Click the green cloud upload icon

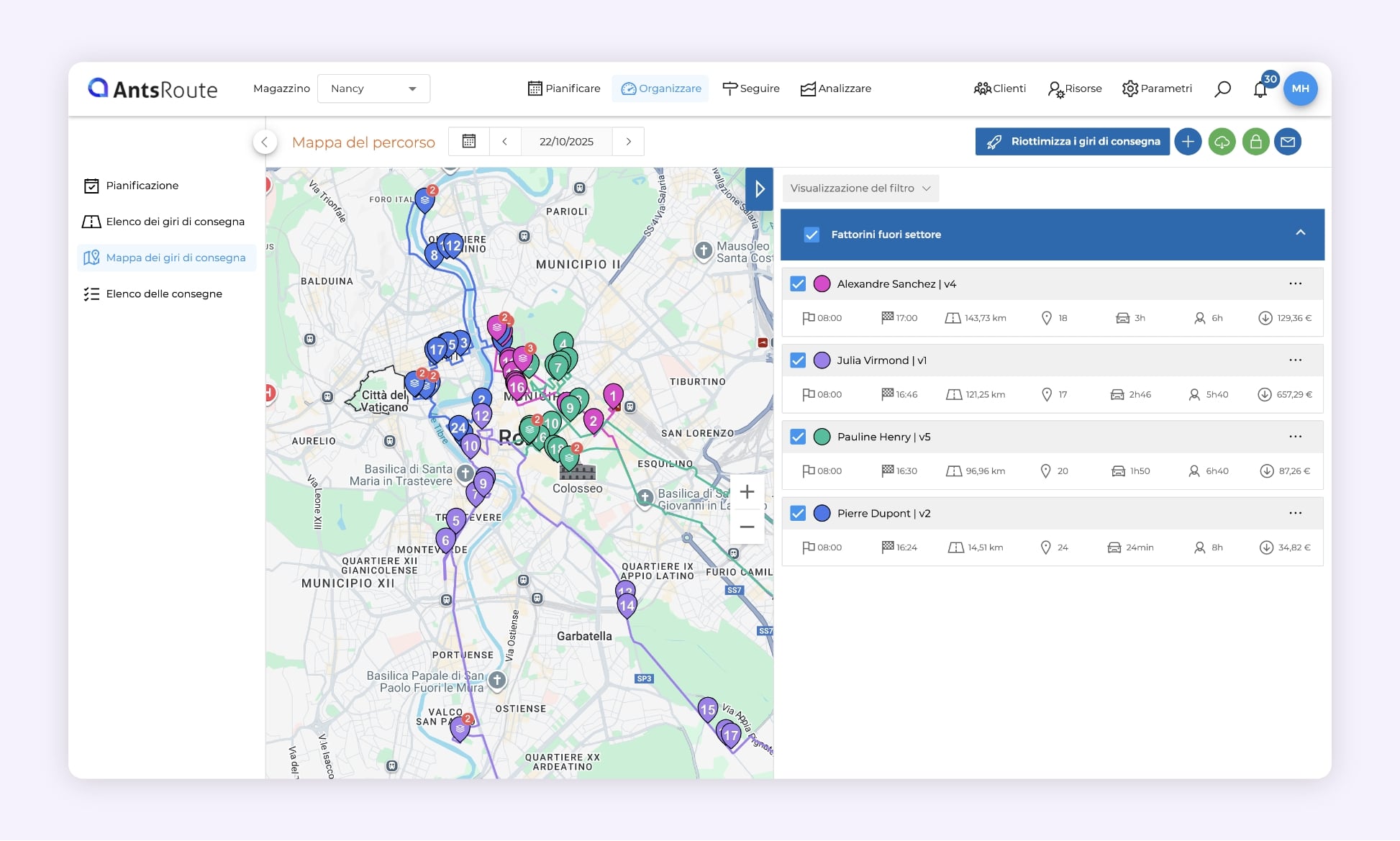click(x=1222, y=142)
